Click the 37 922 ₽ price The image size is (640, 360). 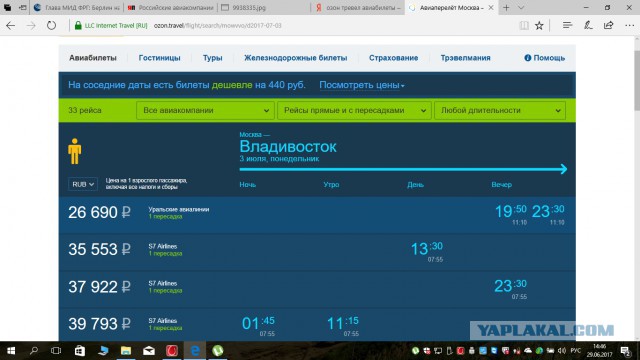(x=99, y=287)
